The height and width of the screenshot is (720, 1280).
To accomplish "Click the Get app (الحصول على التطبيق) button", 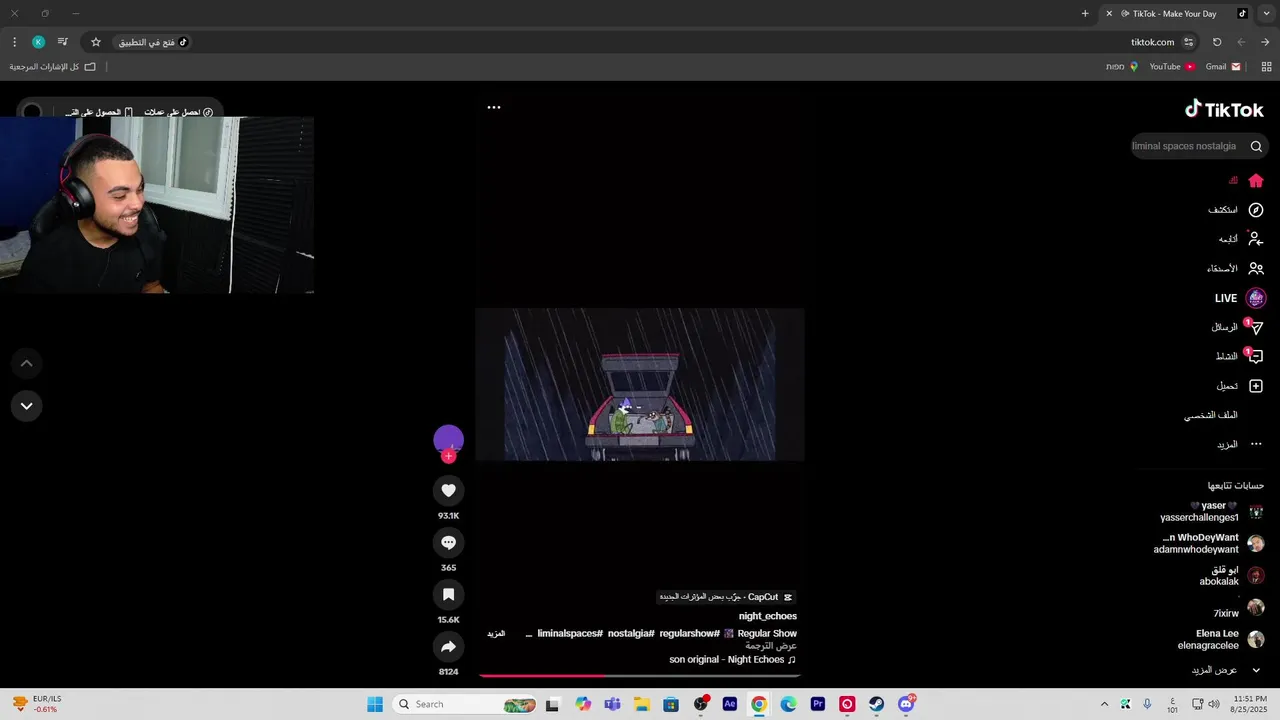I will (99, 112).
